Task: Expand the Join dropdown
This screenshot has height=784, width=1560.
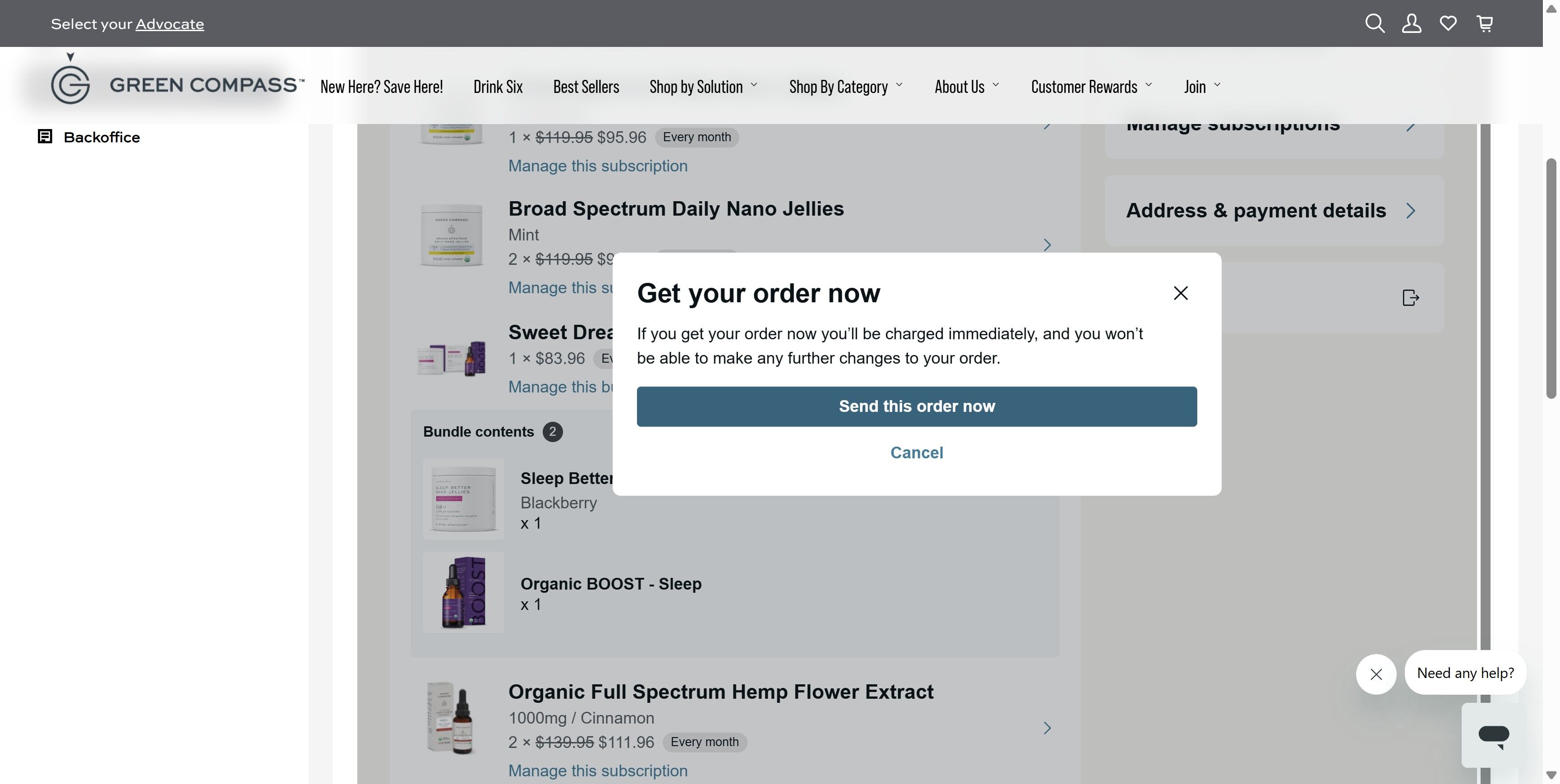Action: pyautogui.click(x=1202, y=87)
